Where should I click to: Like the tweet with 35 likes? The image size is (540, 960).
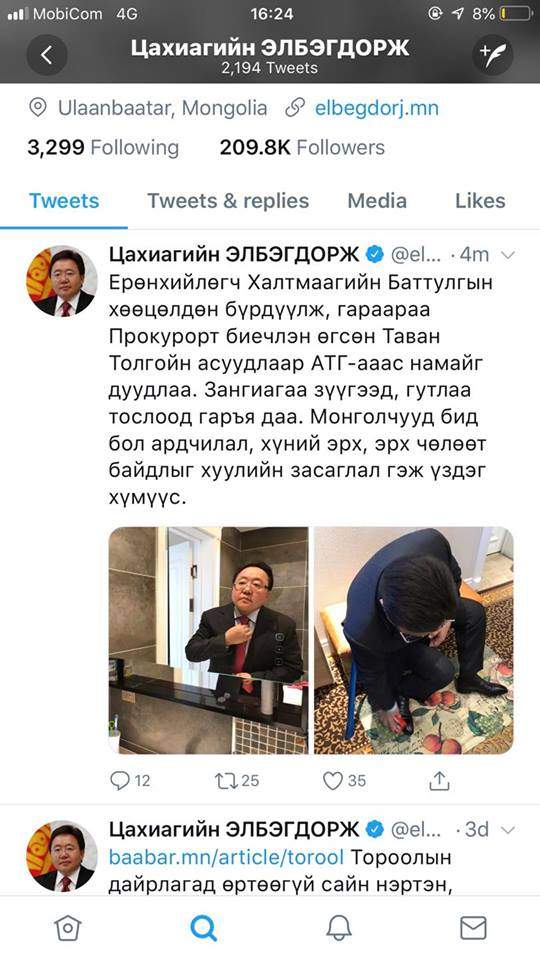[344, 780]
